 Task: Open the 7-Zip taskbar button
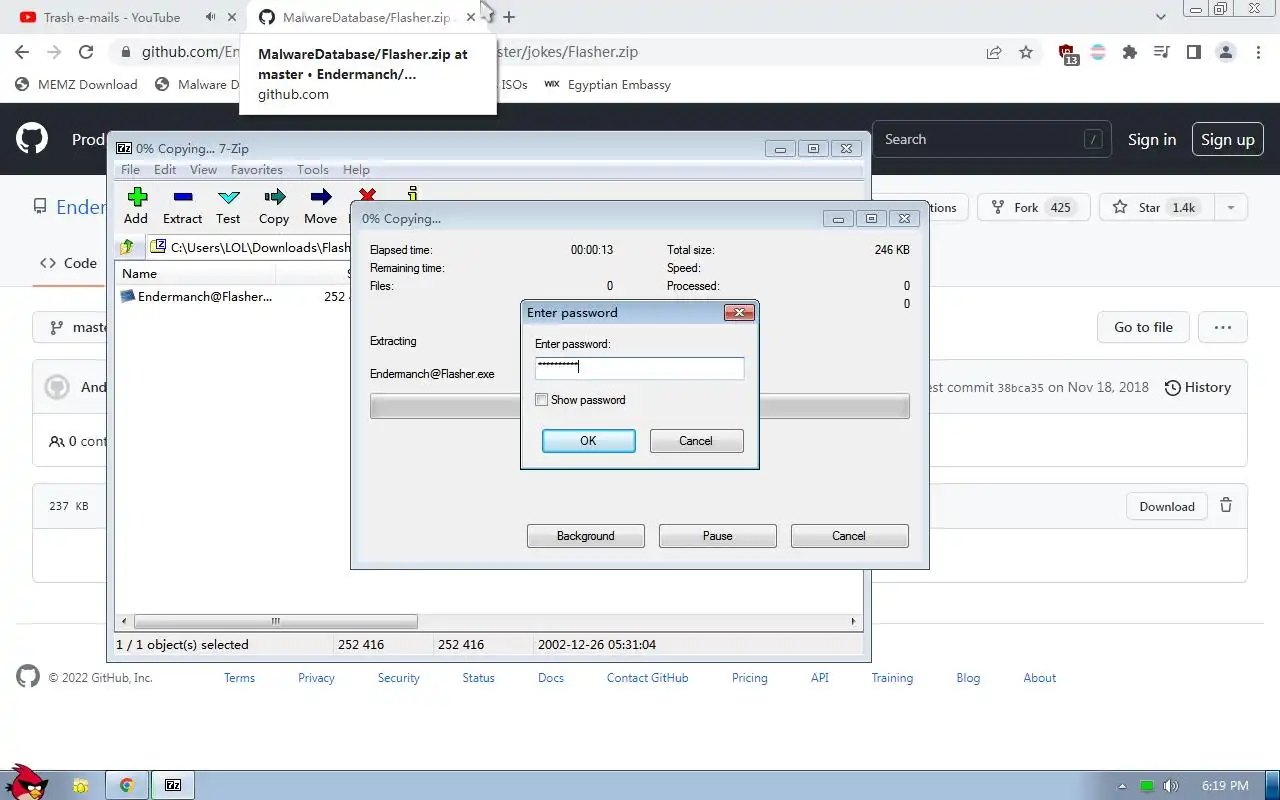[x=173, y=786]
